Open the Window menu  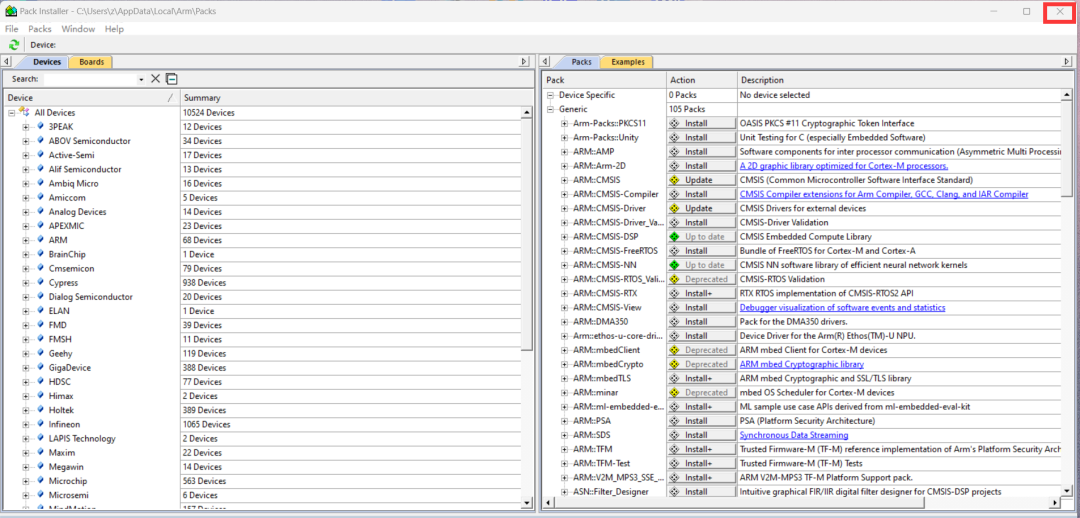coord(78,29)
